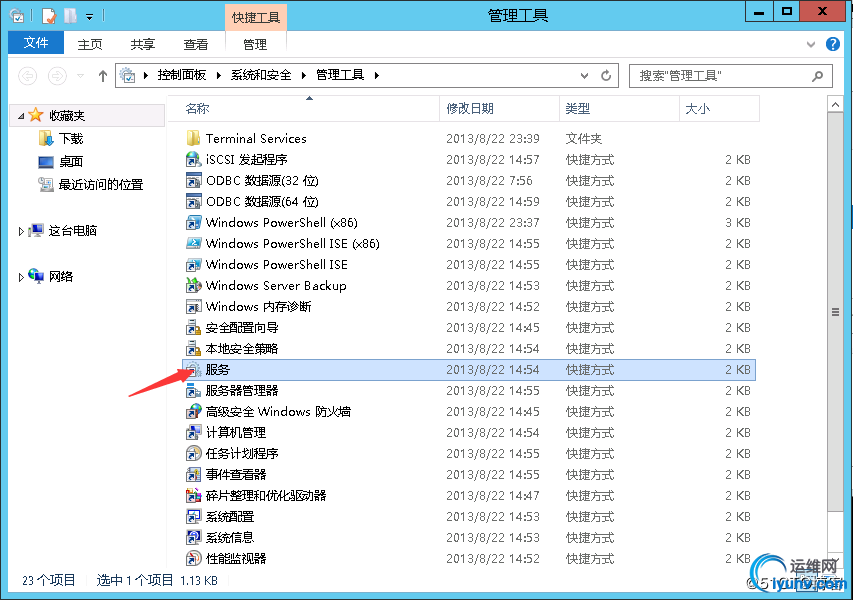Select 下载 in the favorites

71,139
